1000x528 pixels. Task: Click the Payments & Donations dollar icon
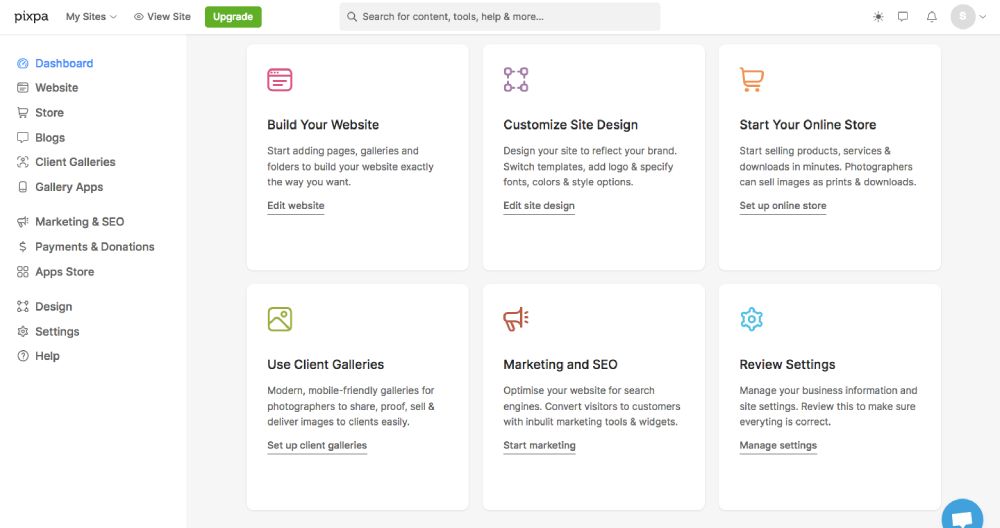pos(23,247)
